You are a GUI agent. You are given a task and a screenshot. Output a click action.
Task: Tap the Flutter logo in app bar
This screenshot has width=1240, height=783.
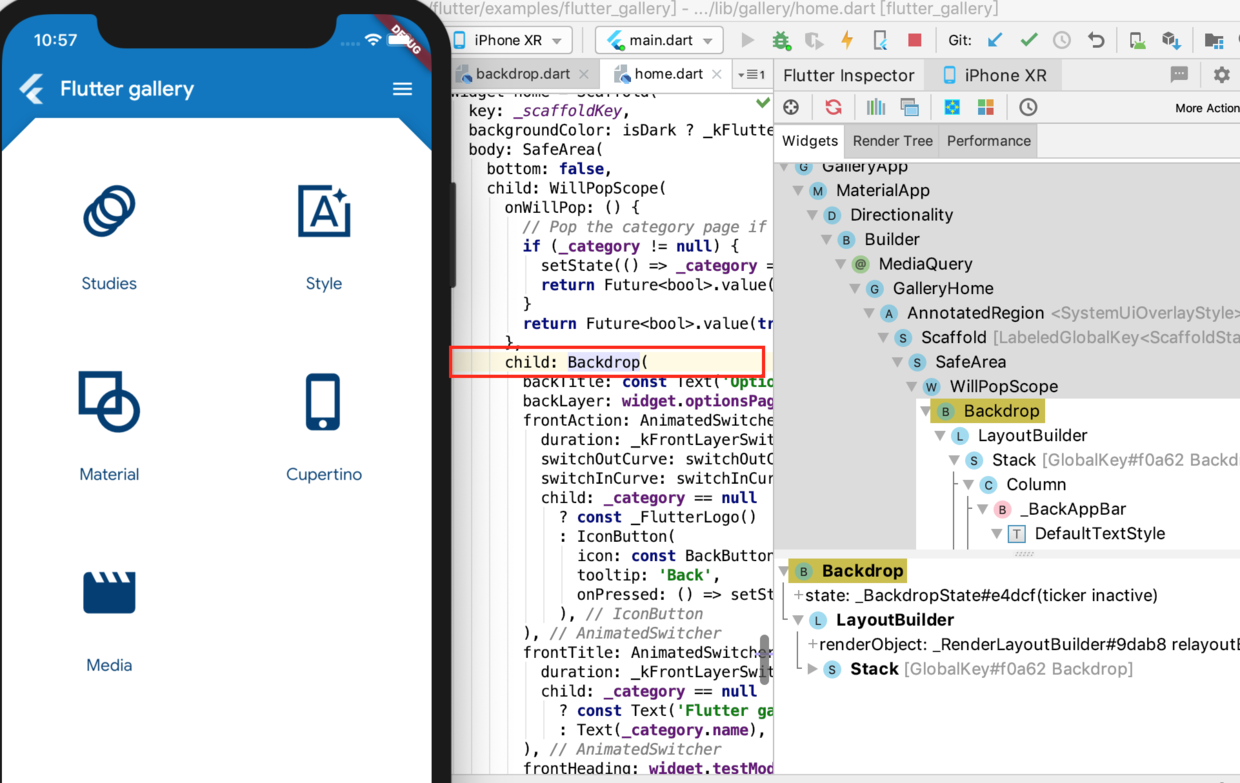(32, 89)
